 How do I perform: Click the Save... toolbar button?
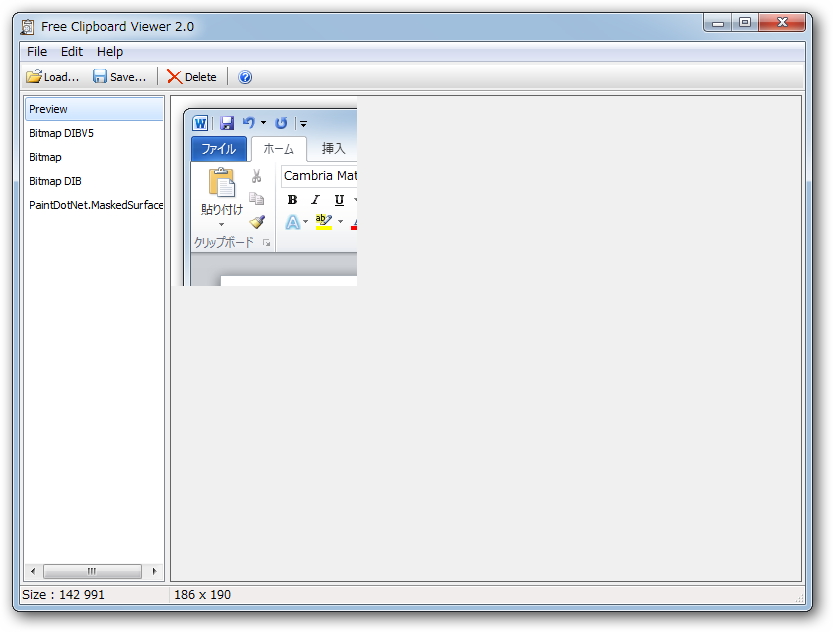click(119, 76)
